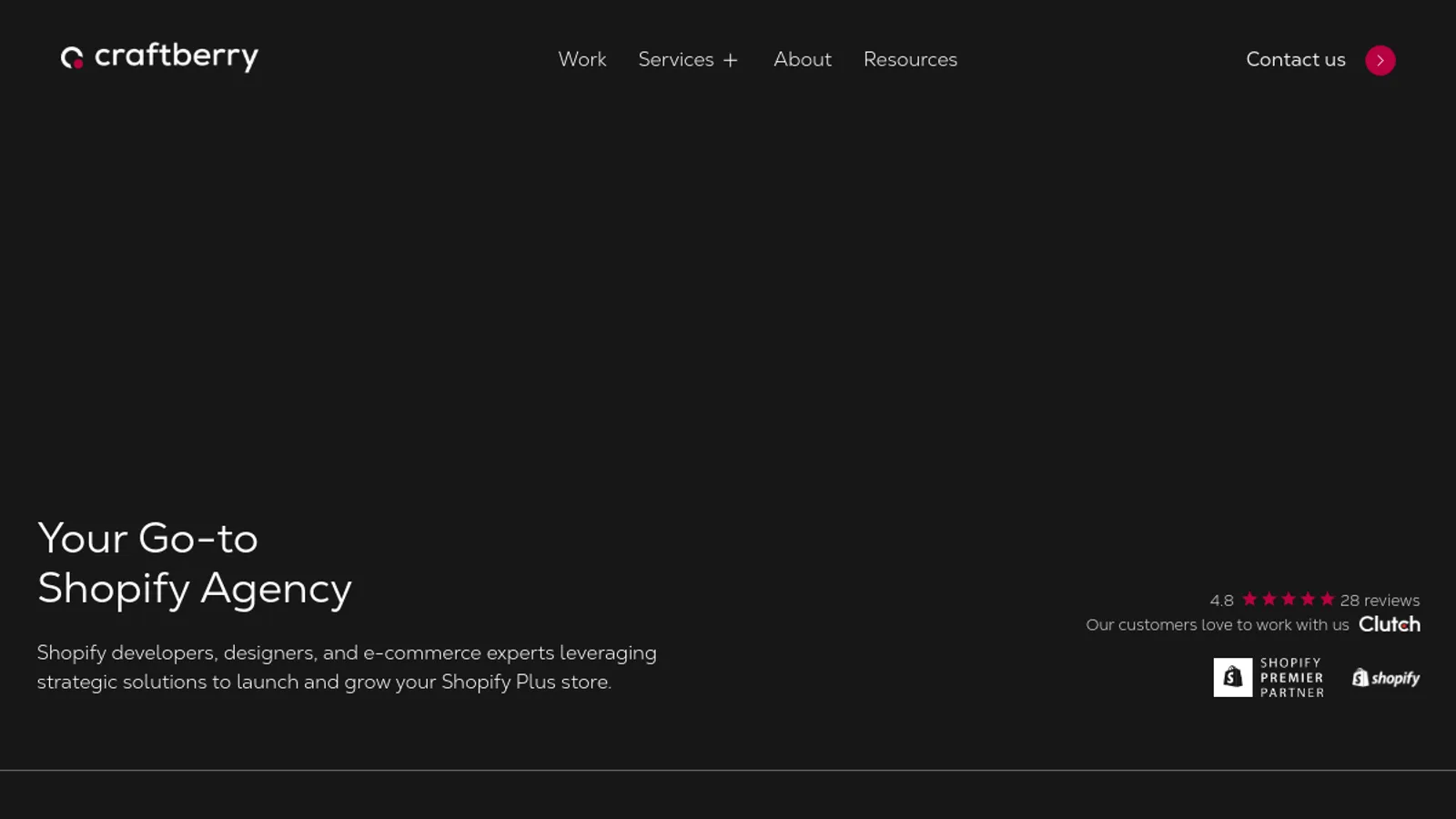This screenshot has width=1456, height=819.
Task: Click the Shopify Premier Partner badge
Action: pos(1269,678)
